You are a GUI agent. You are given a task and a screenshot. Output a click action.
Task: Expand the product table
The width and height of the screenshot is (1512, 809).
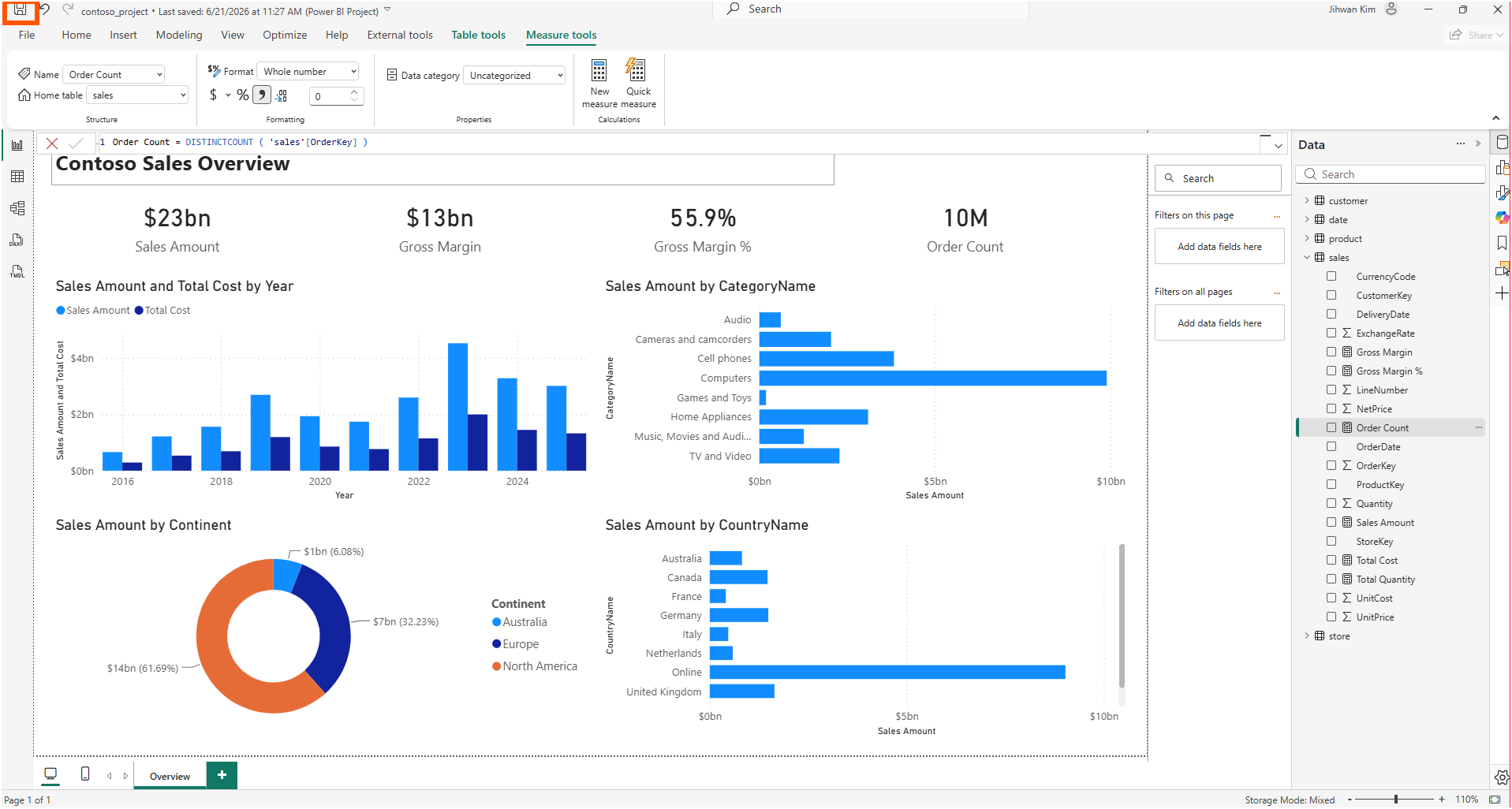(x=1307, y=239)
